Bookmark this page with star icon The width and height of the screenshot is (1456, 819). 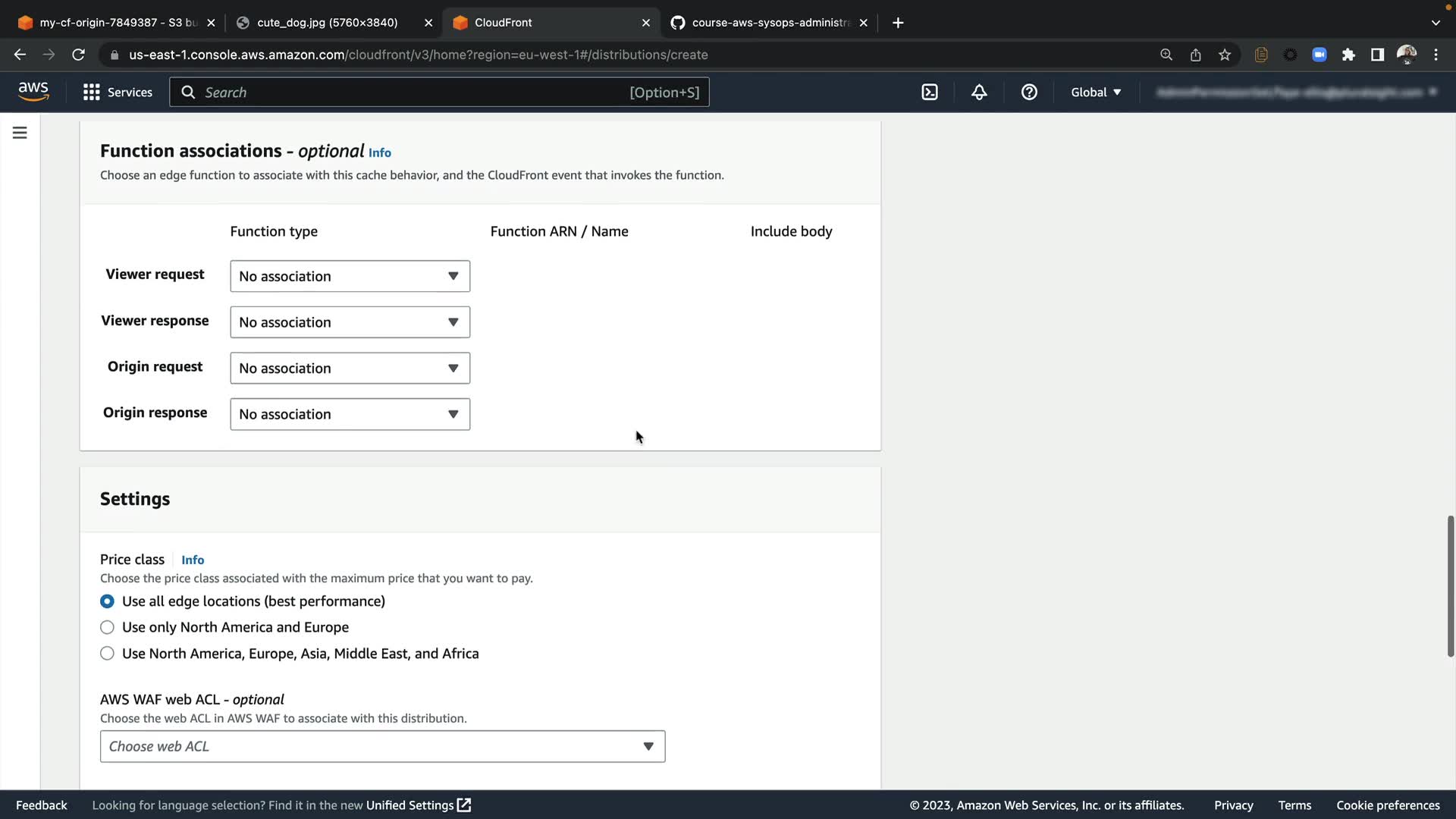(1225, 55)
